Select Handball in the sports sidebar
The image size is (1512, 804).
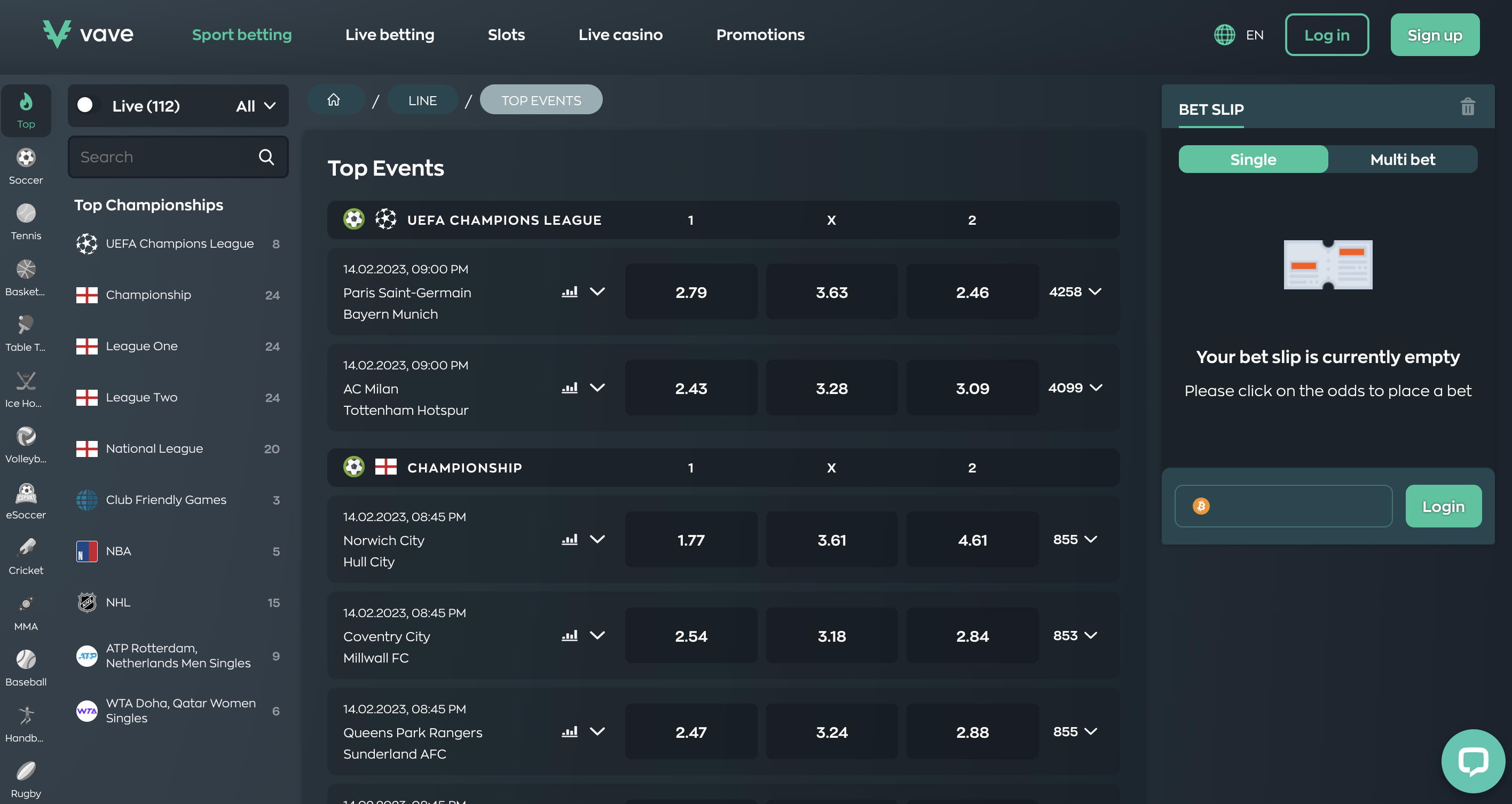[26, 724]
